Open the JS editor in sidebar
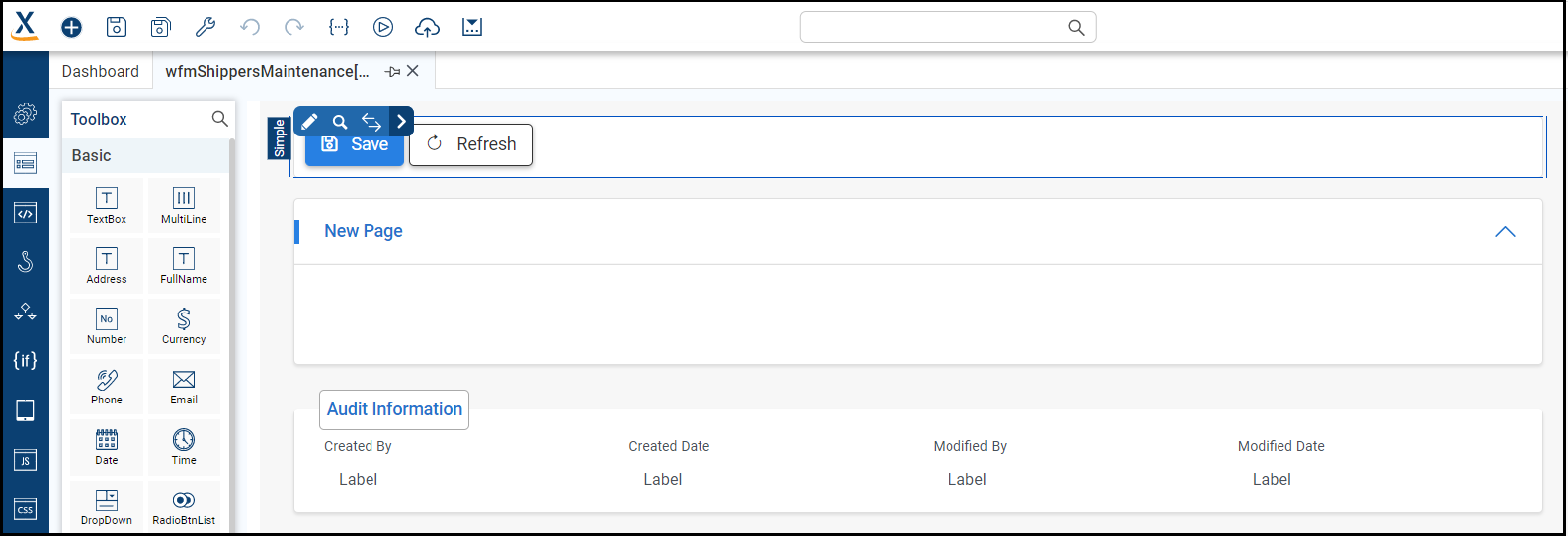This screenshot has width=1568, height=536. pos(26,460)
